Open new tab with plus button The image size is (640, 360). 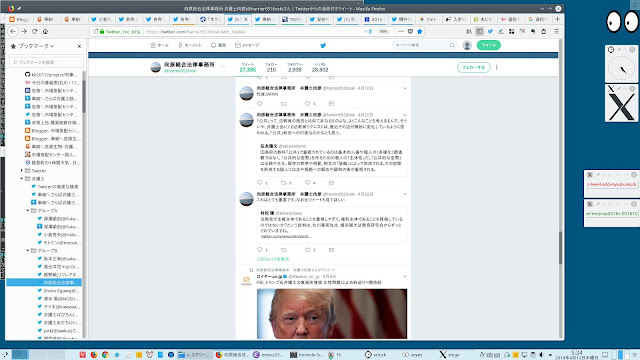pyautogui.click(x=558, y=19)
